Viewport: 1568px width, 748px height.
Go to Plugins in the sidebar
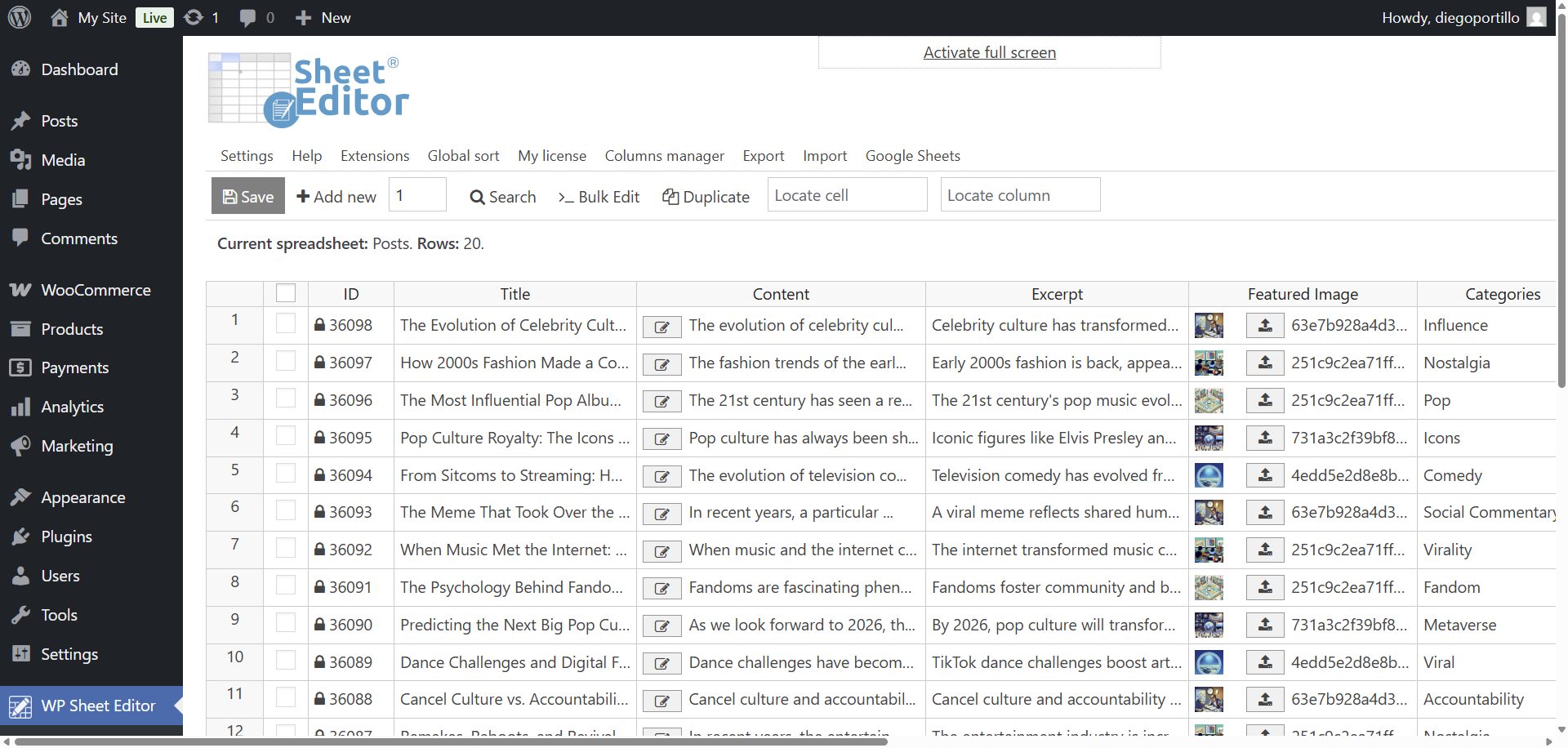tap(66, 537)
